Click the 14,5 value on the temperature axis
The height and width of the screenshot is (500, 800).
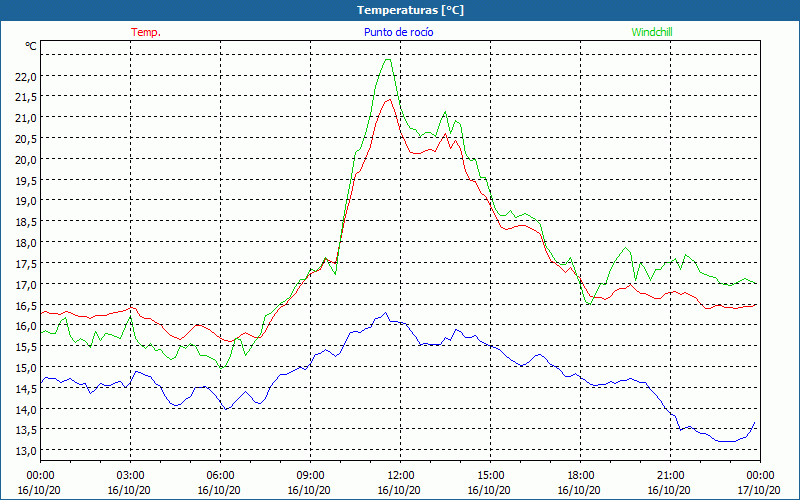pos(26,388)
